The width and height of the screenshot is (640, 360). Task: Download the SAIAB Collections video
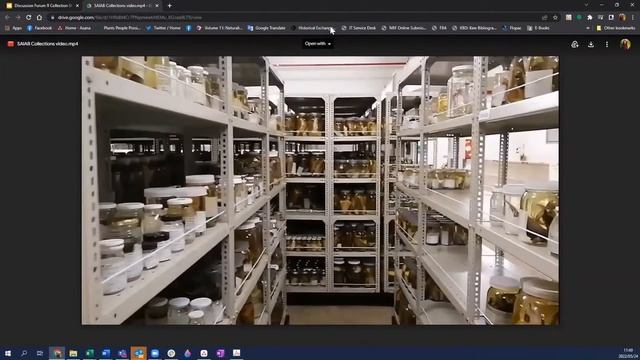pyautogui.click(x=591, y=44)
